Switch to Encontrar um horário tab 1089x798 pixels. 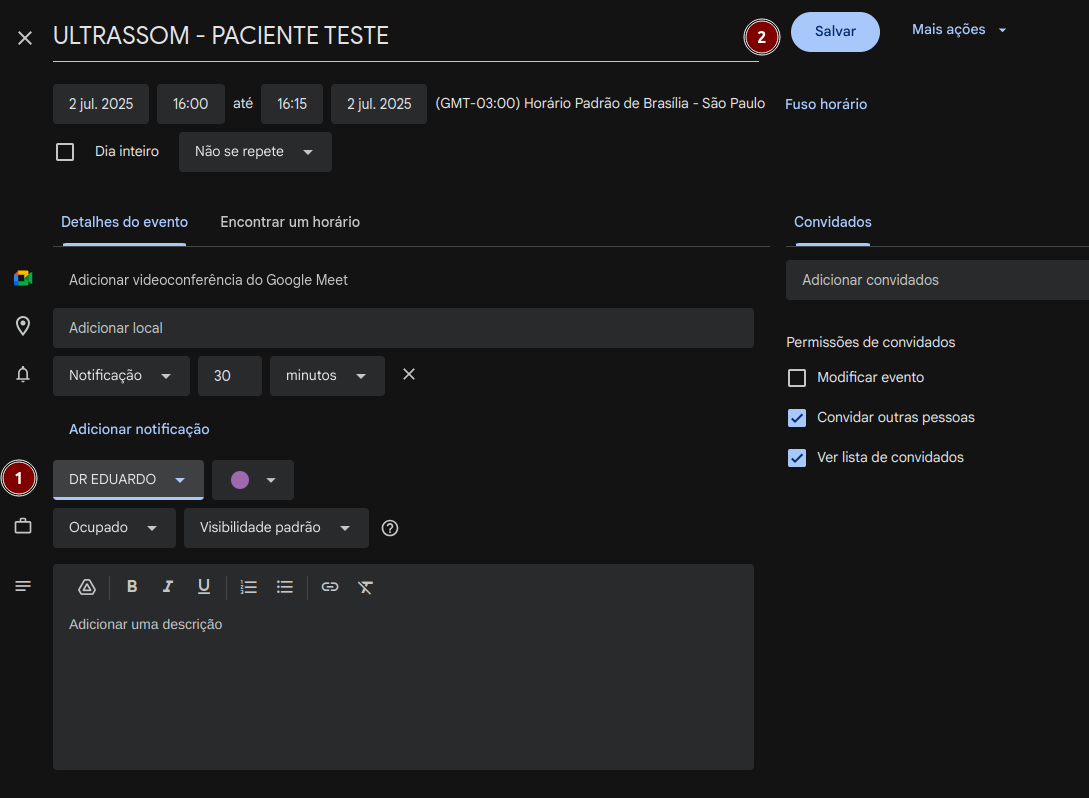click(x=290, y=222)
